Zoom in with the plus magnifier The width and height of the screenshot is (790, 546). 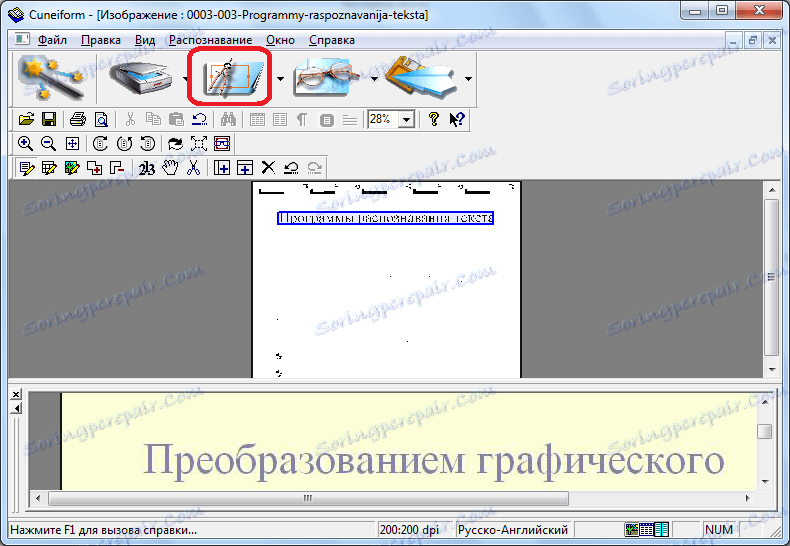[25, 144]
